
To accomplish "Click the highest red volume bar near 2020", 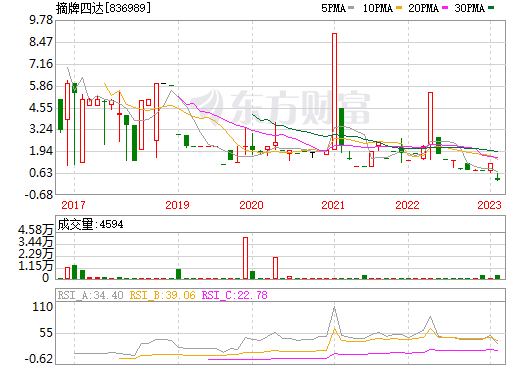I will pos(245,258).
